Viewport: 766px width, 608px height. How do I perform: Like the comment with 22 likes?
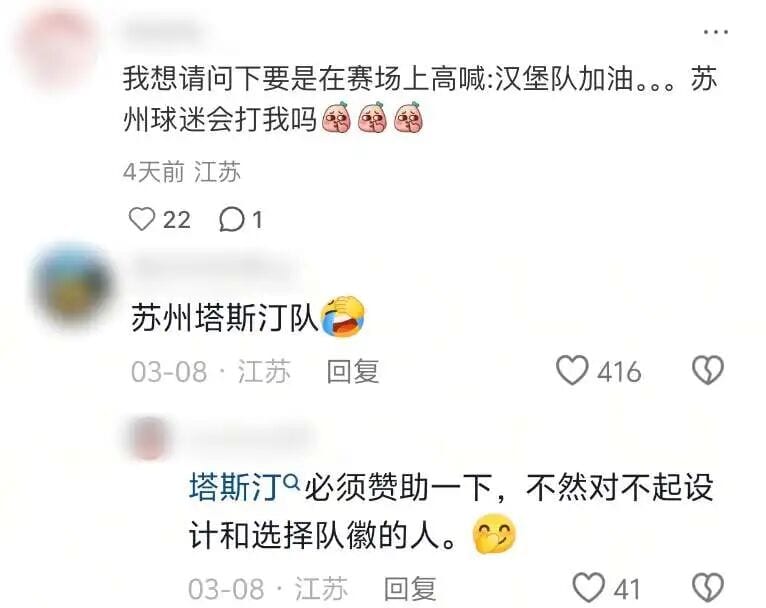(142, 219)
